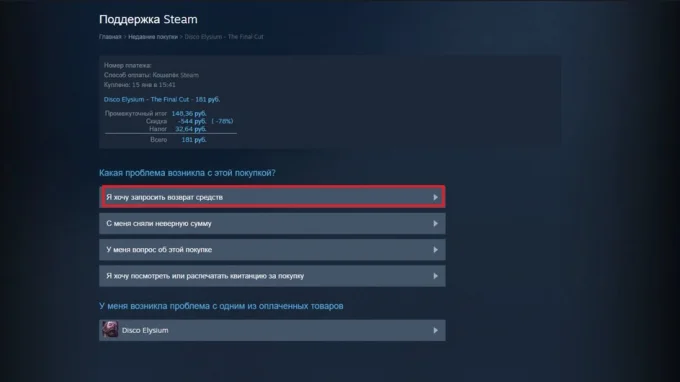
Task: Click arrow on refund request row
Action: tap(435, 197)
